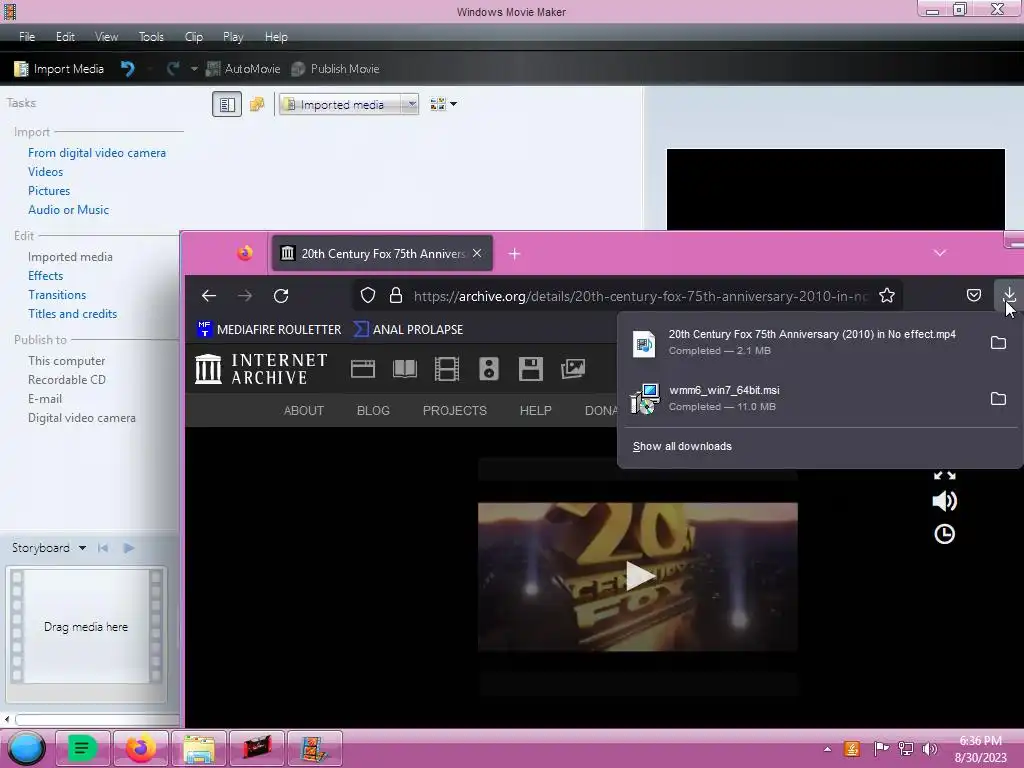Open the thumbnail Views dropdown

pyautogui.click(x=443, y=104)
